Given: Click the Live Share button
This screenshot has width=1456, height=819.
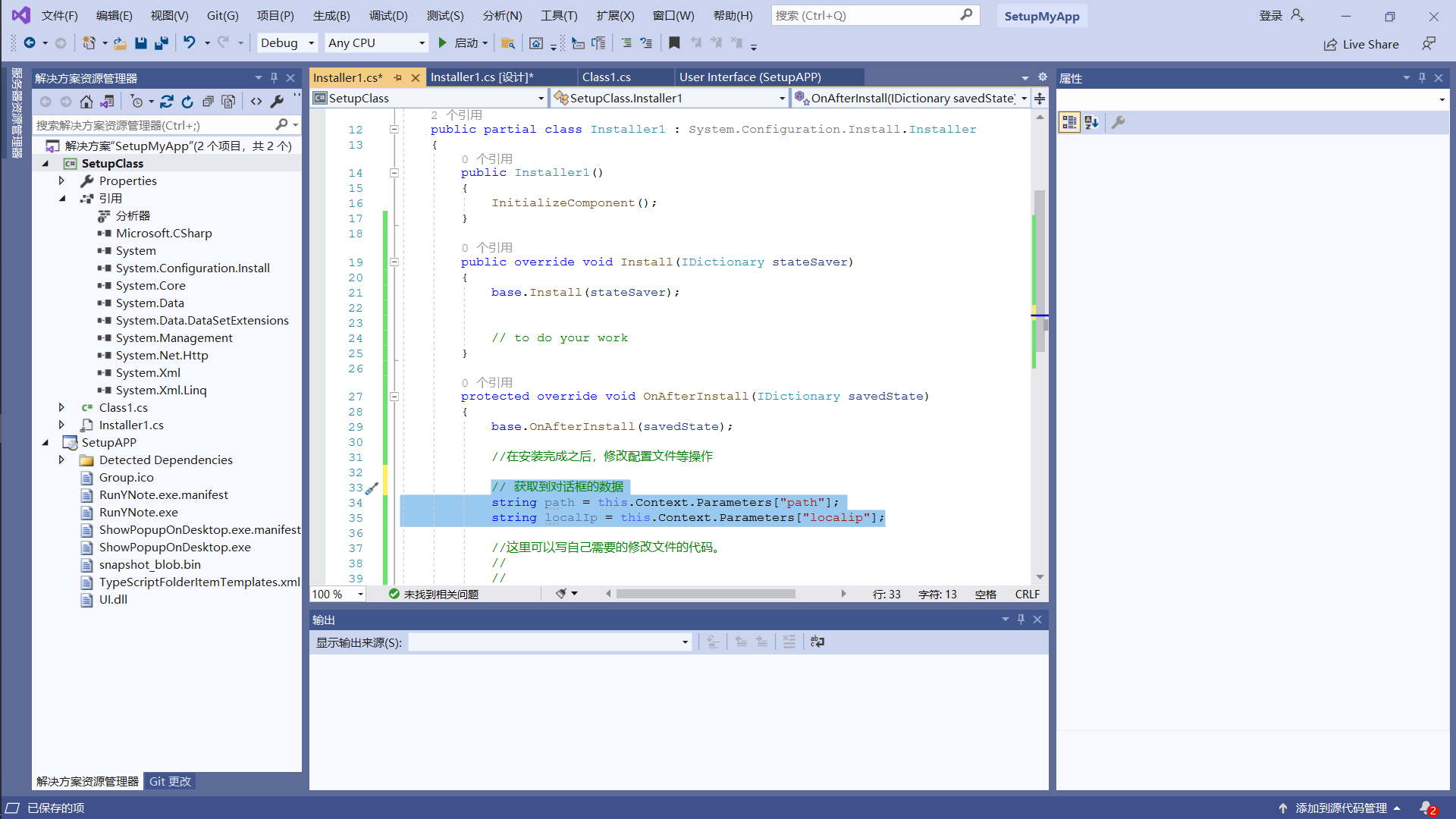Looking at the screenshot, I should 1362,44.
